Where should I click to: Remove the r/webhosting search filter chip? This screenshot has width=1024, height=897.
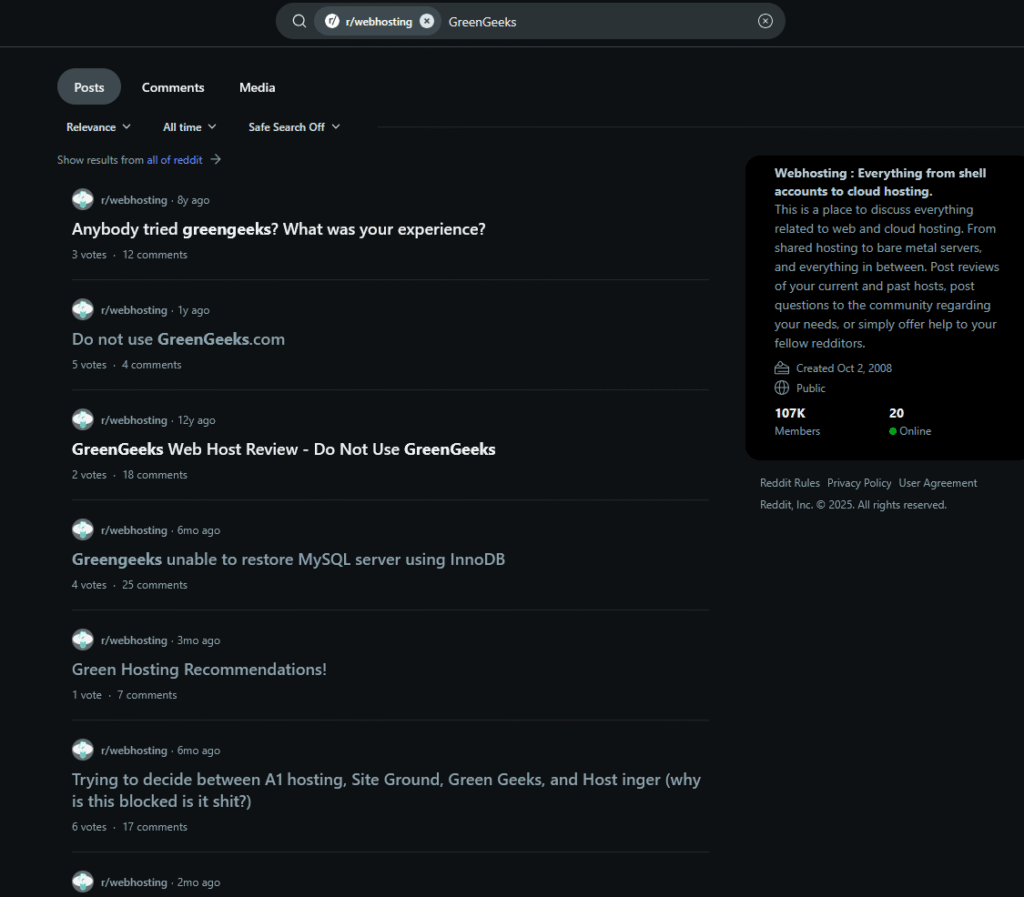(x=427, y=21)
